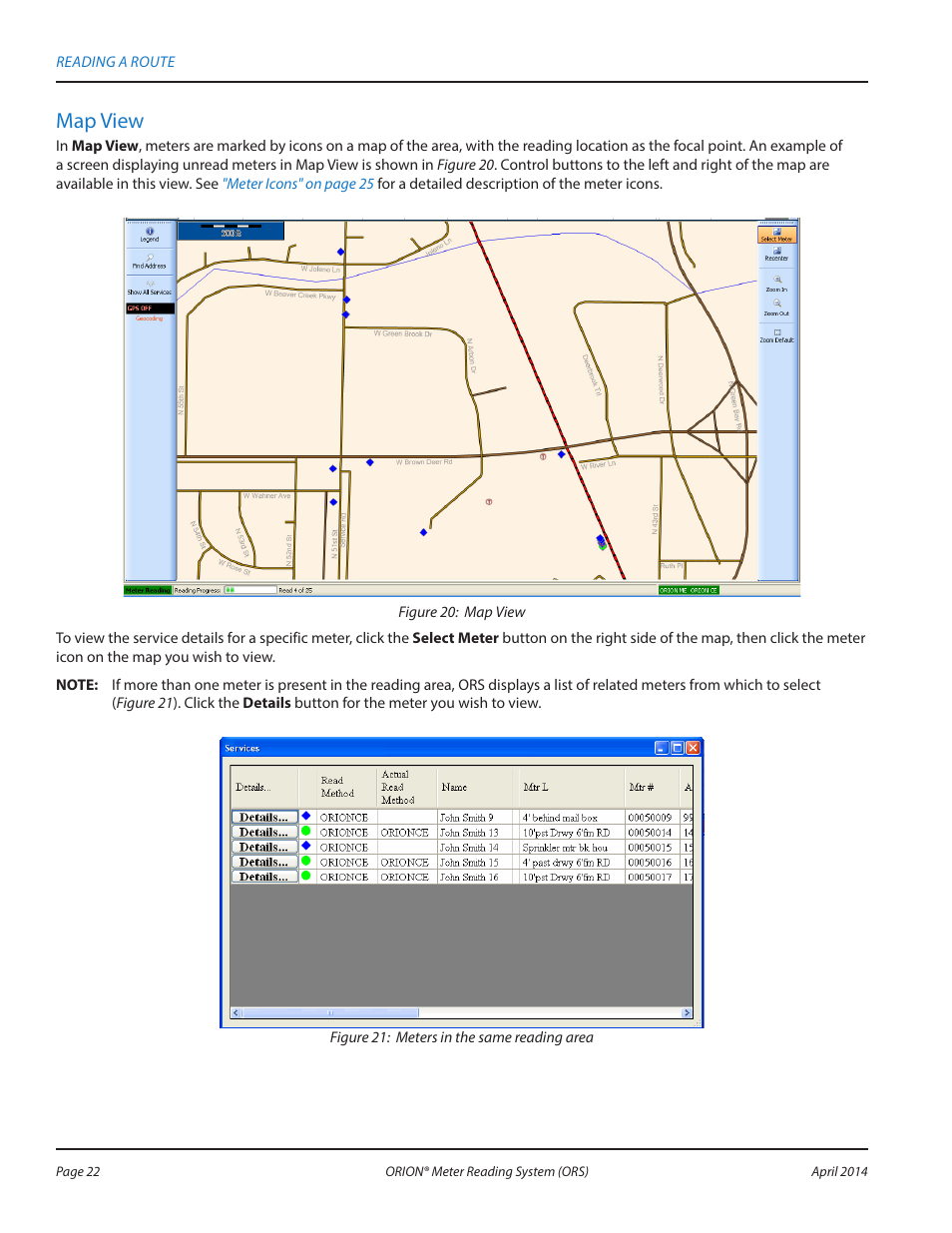Select cell "John Smith 14"
This screenshot has width=952, height=1233.
coord(477,848)
